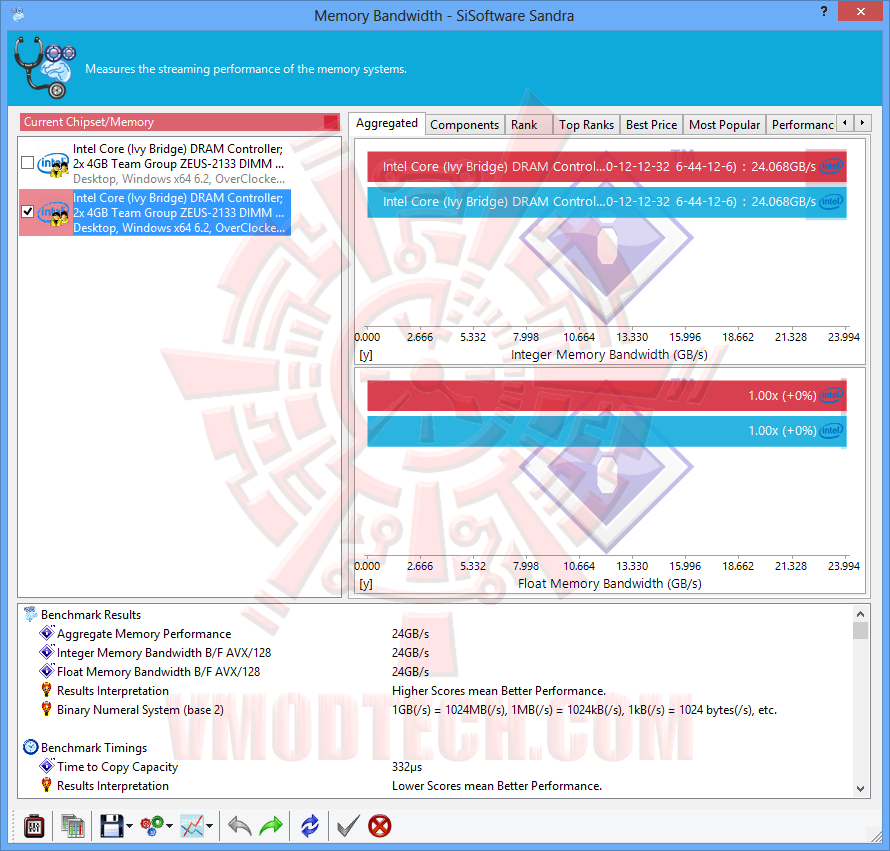Click the grey checkmark OK icon
Screen dimensions: 890x851
pyautogui.click(x=348, y=826)
